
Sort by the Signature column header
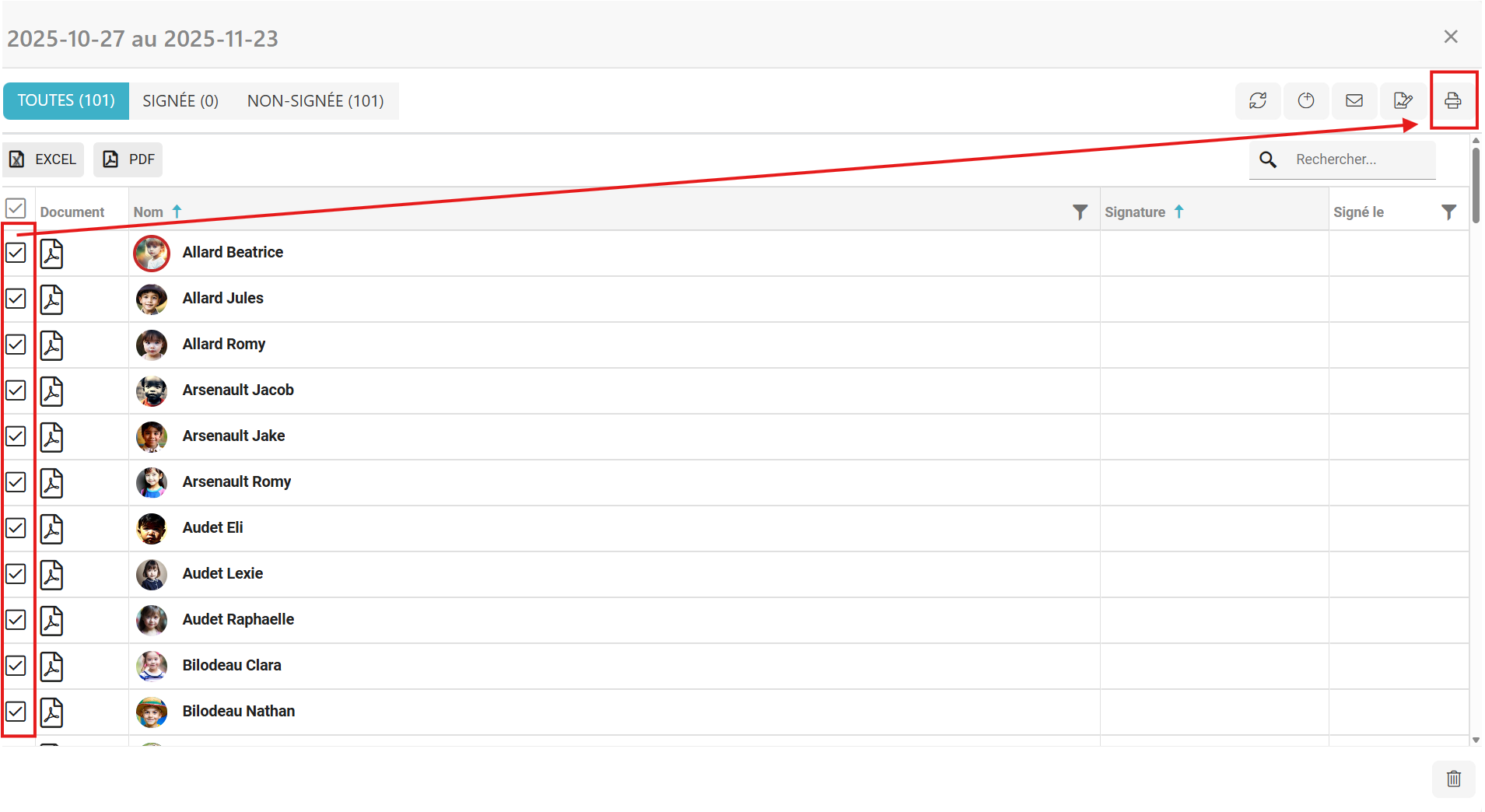click(1135, 212)
